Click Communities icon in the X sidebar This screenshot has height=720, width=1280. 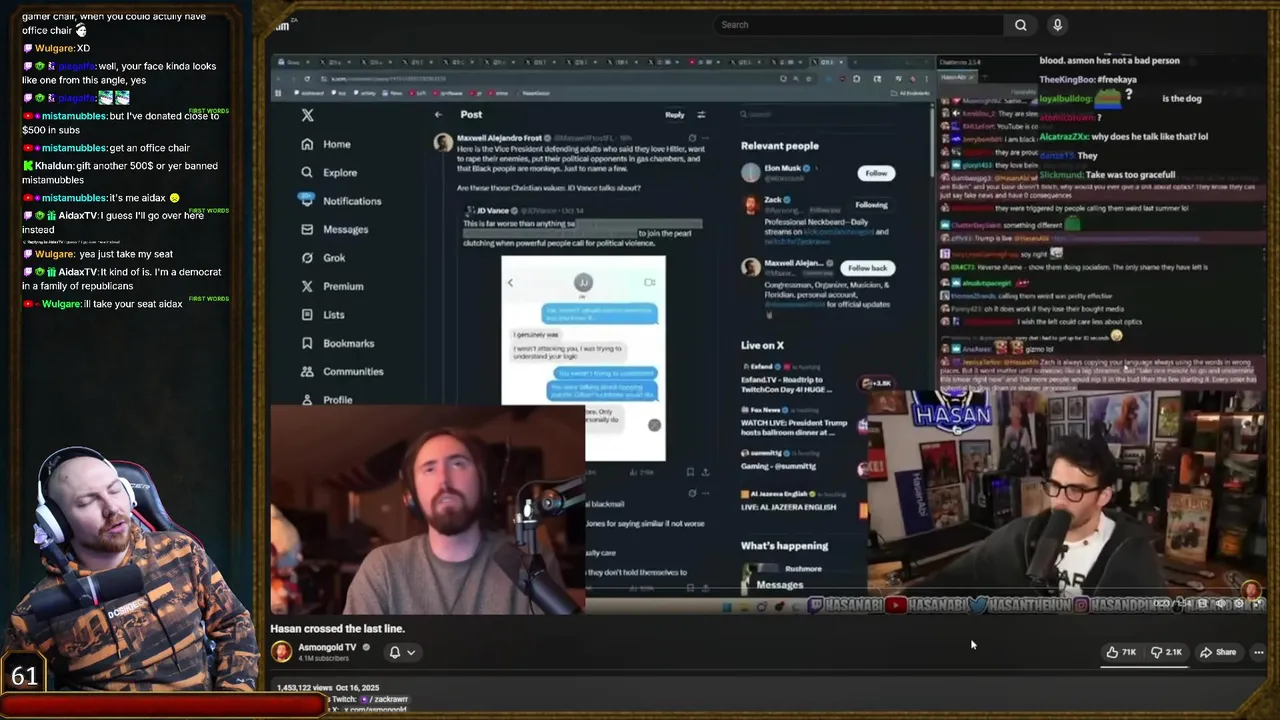[x=307, y=371]
